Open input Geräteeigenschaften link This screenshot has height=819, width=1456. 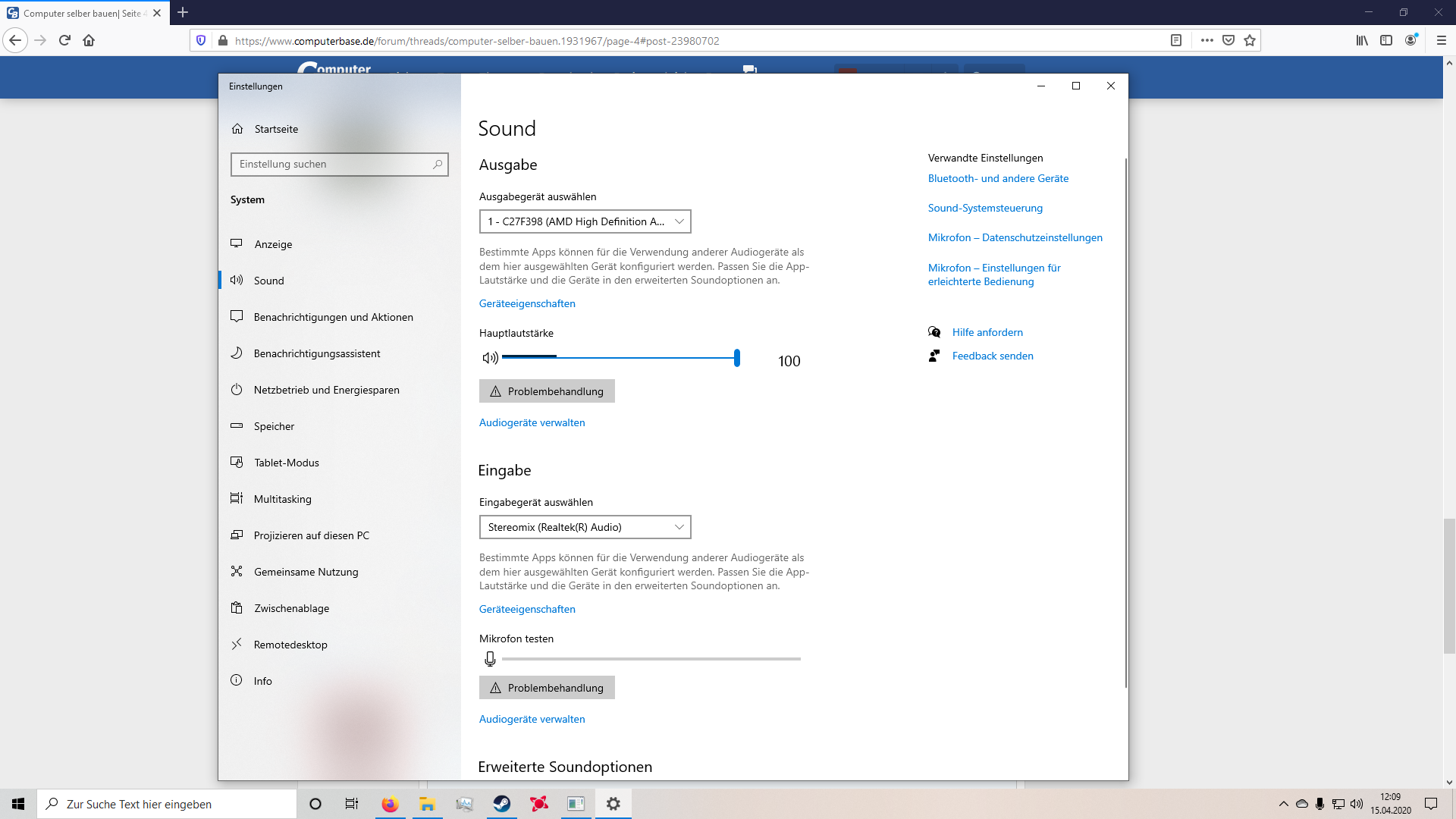pyautogui.click(x=527, y=609)
